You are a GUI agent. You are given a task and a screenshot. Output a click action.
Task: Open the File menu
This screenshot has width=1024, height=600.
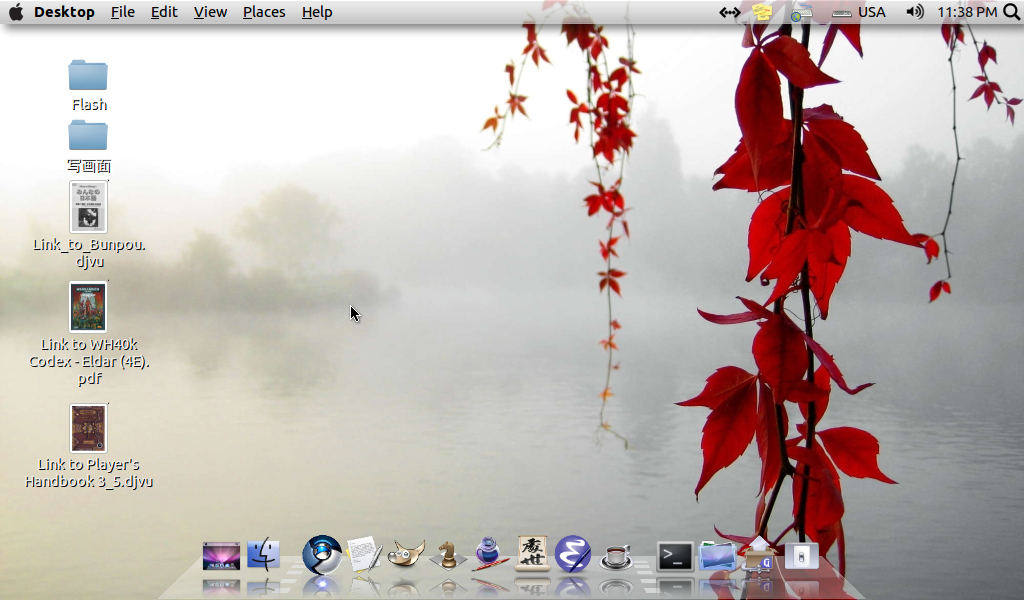coord(123,12)
